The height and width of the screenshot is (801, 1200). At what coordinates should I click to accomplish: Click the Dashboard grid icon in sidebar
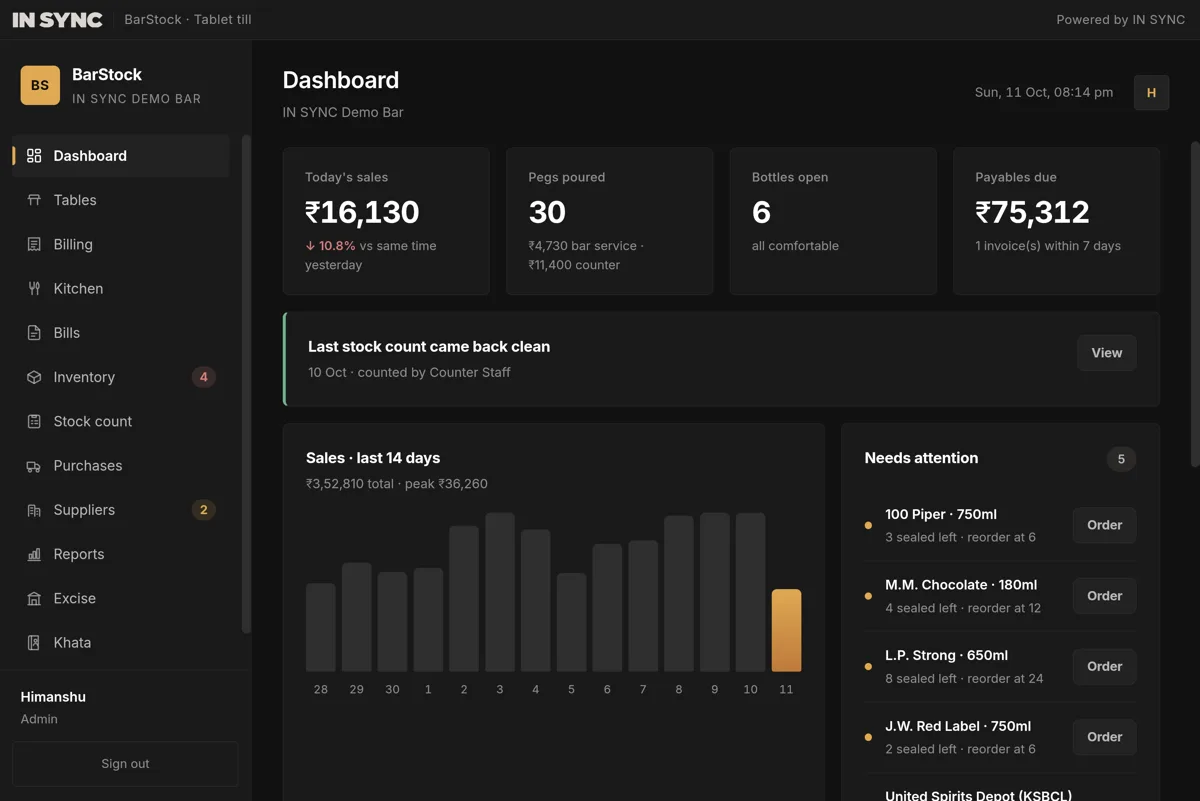click(34, 156)
